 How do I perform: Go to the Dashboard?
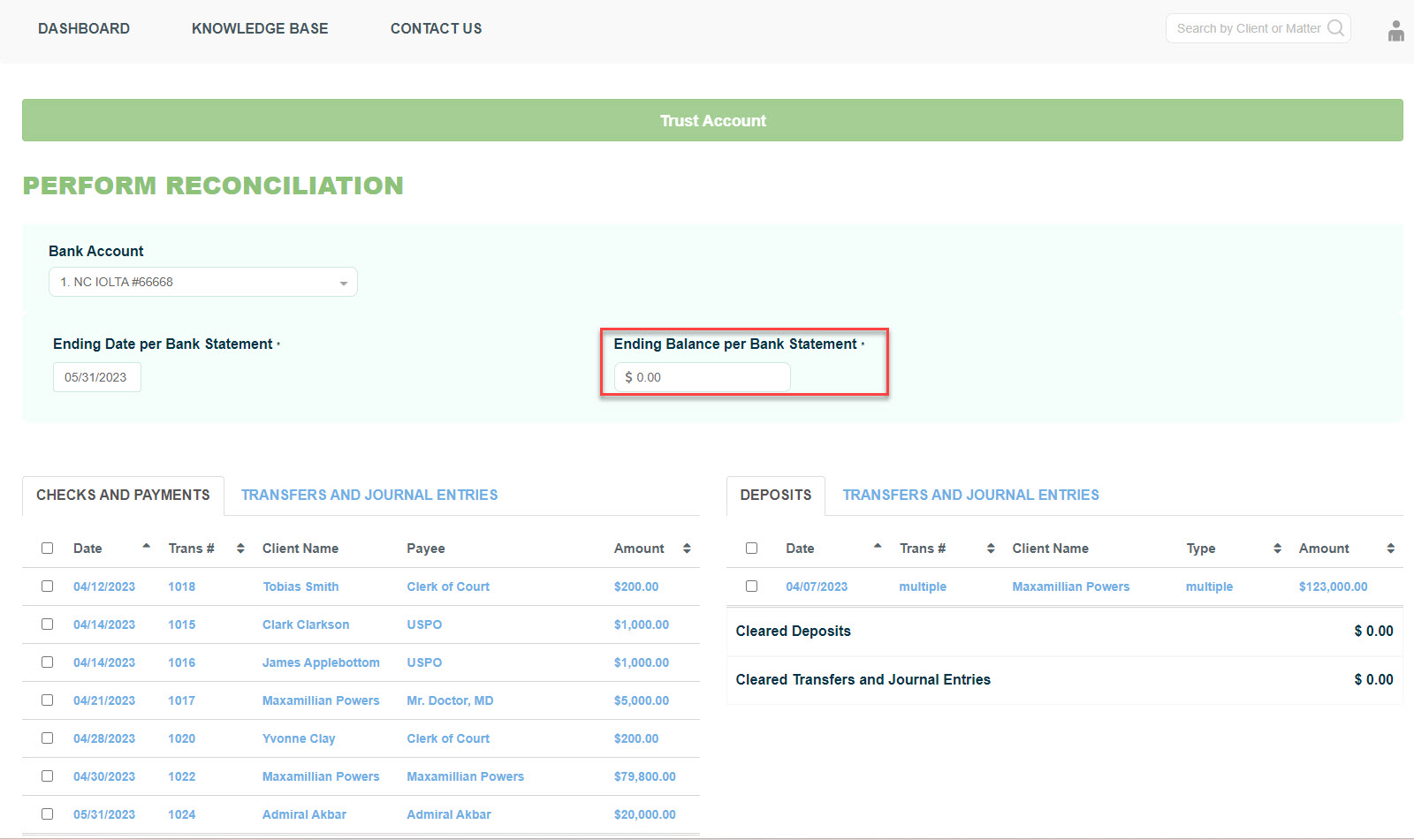[x=83, y=28]
